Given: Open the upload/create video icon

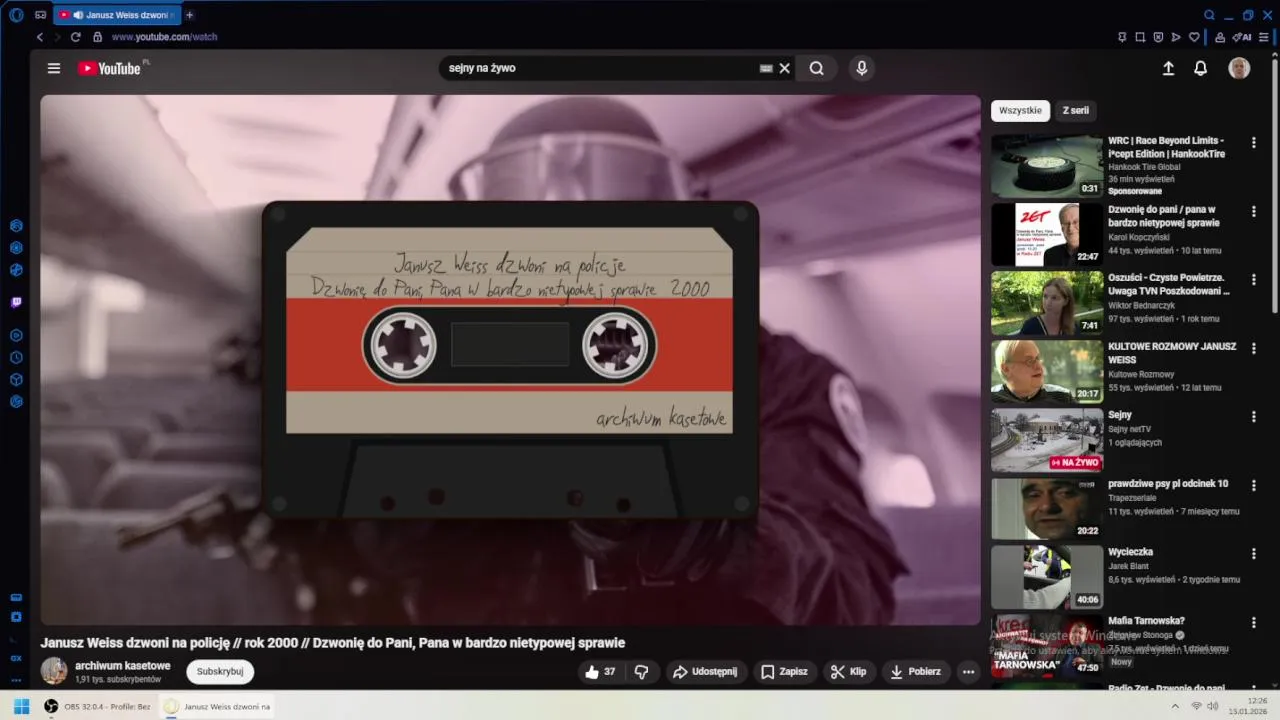Looking at the screenshot, I should pyautogui.click(x=1168, y=68).
